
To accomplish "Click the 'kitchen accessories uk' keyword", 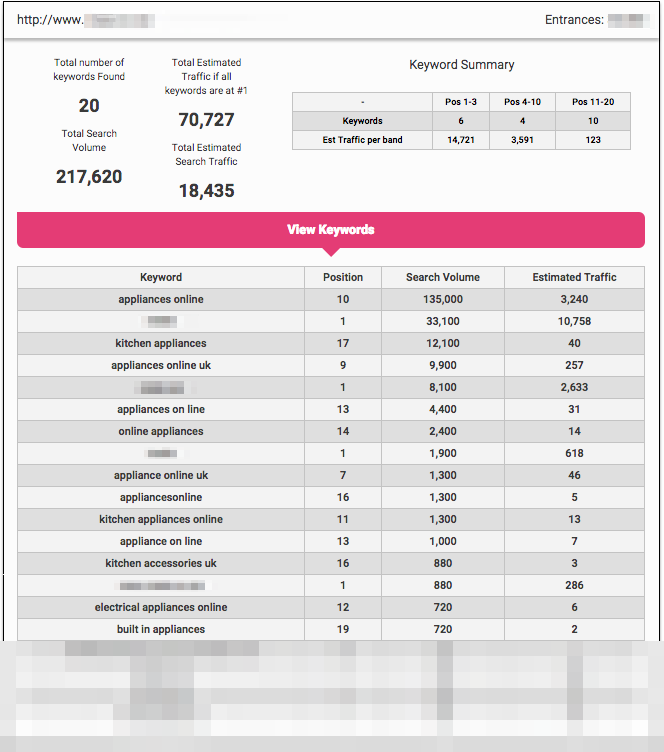I will [161, 563].
